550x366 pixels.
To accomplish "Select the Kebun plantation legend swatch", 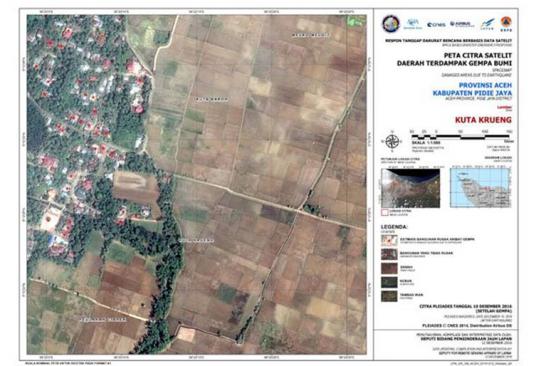I will (x=389, y=282).
